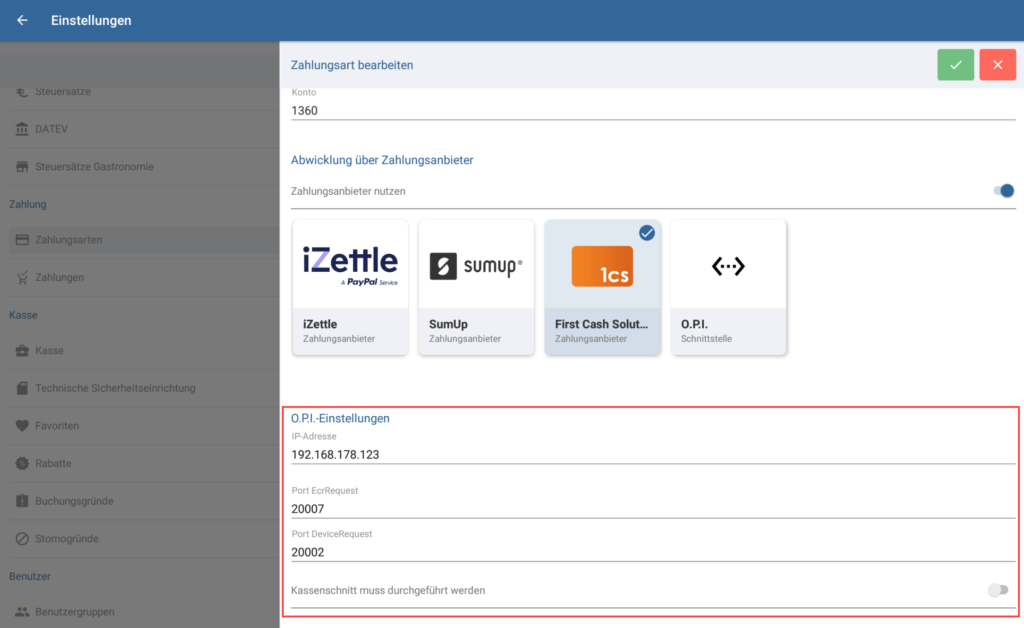Confirm changes with green checkmark button
Viewport: 1024px width, 628px height.
tap(955, 65)
